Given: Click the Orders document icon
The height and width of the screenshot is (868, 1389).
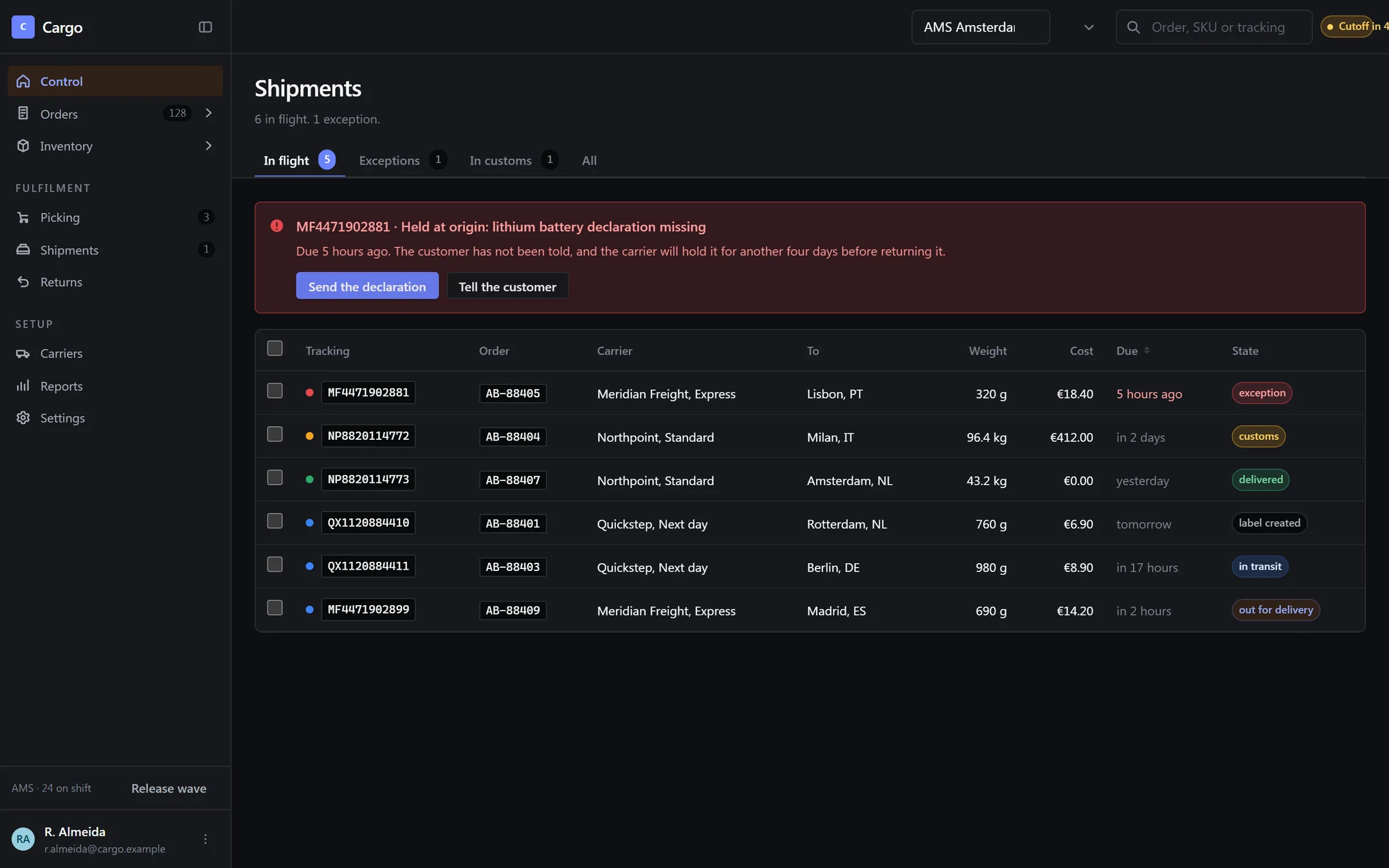Looking at the screenshot, I should pyautogui.click(x=23, y=113).
